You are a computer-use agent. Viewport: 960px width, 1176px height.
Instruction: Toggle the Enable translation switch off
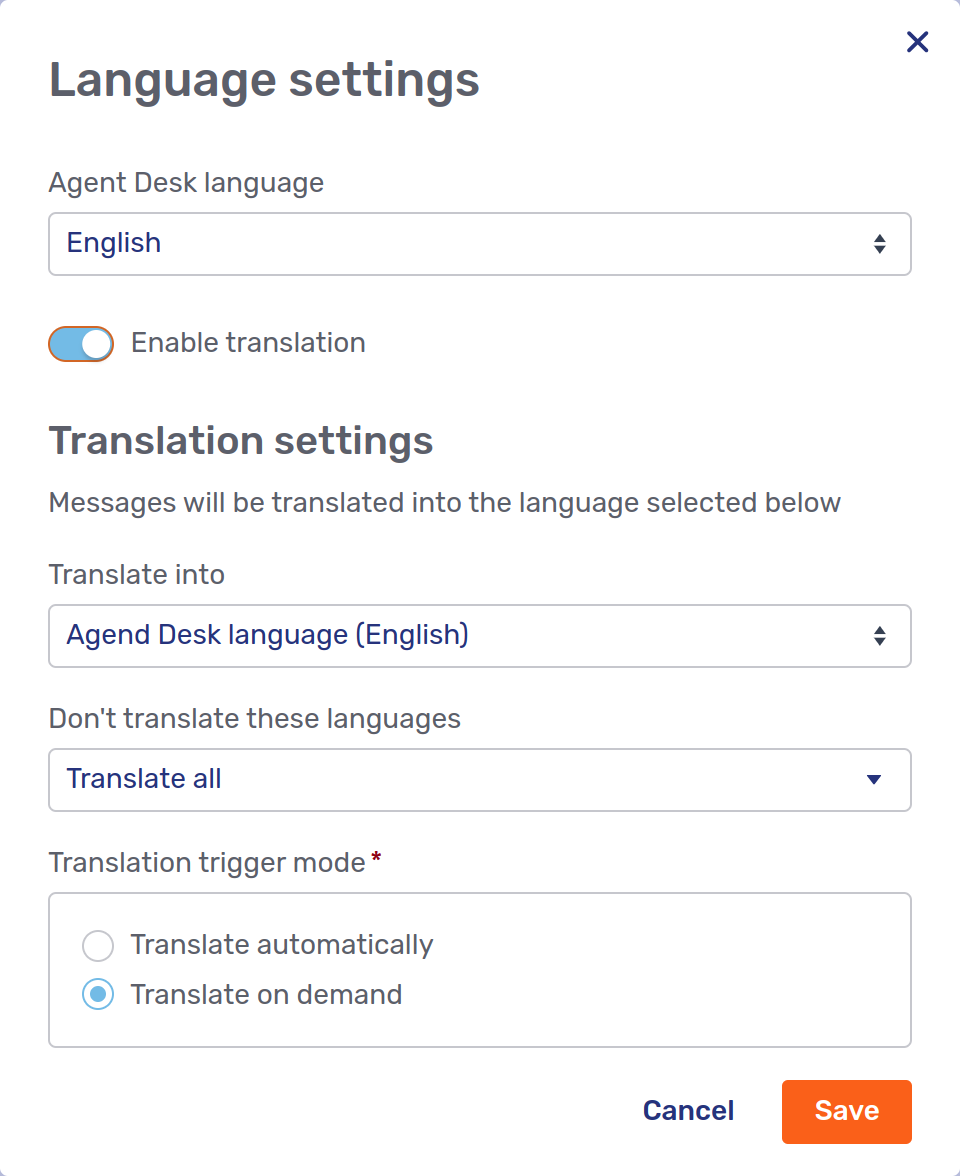[81, 343]
